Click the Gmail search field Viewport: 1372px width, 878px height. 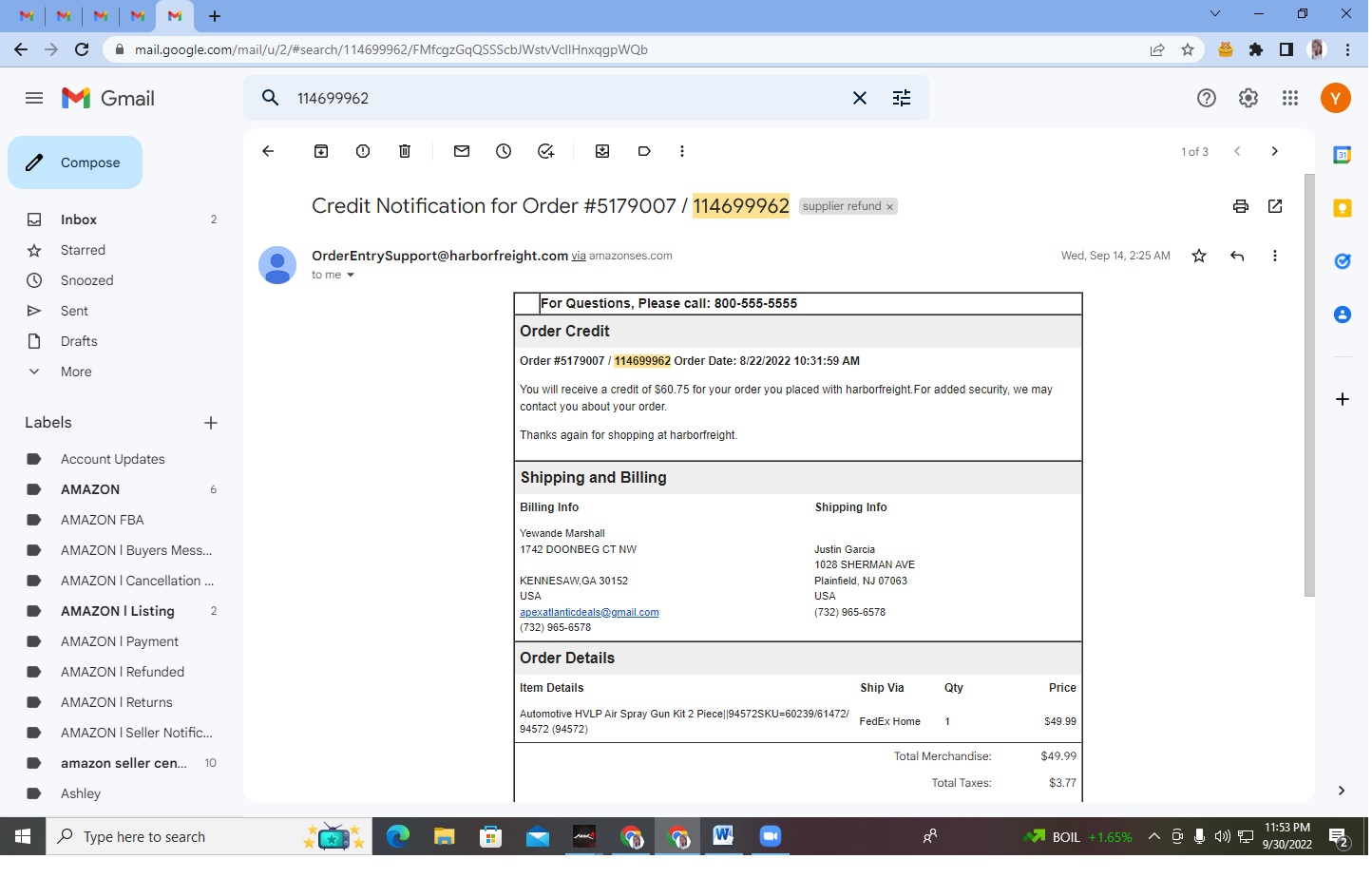pos(567,98)
